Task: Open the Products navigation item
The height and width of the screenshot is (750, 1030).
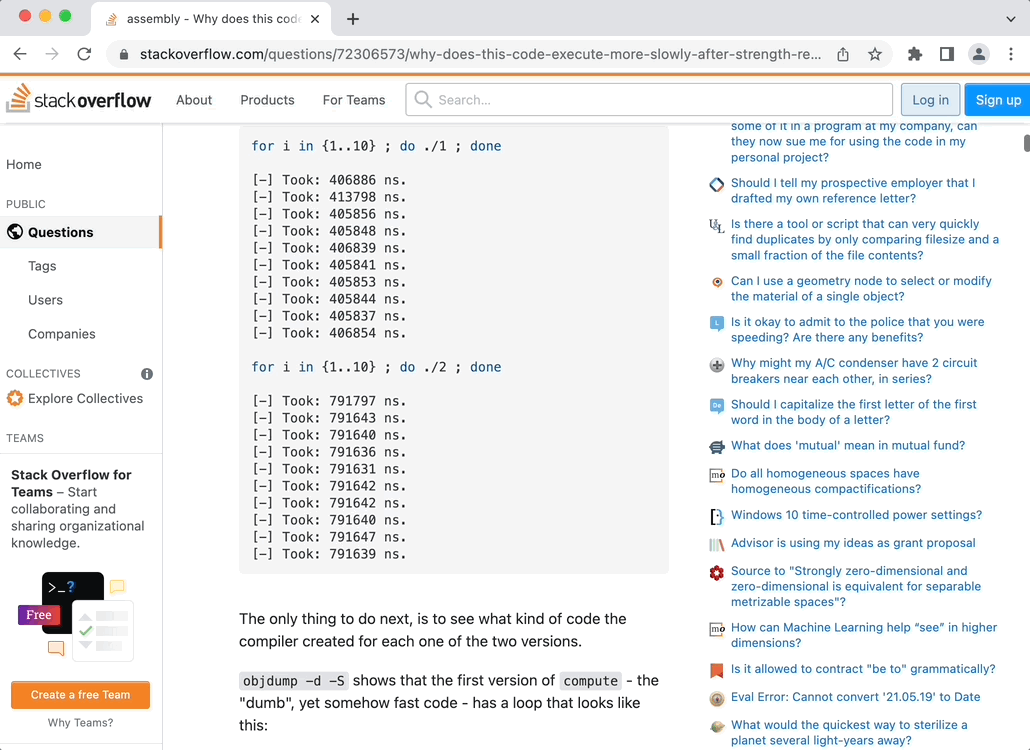Action: pos(267,100)
